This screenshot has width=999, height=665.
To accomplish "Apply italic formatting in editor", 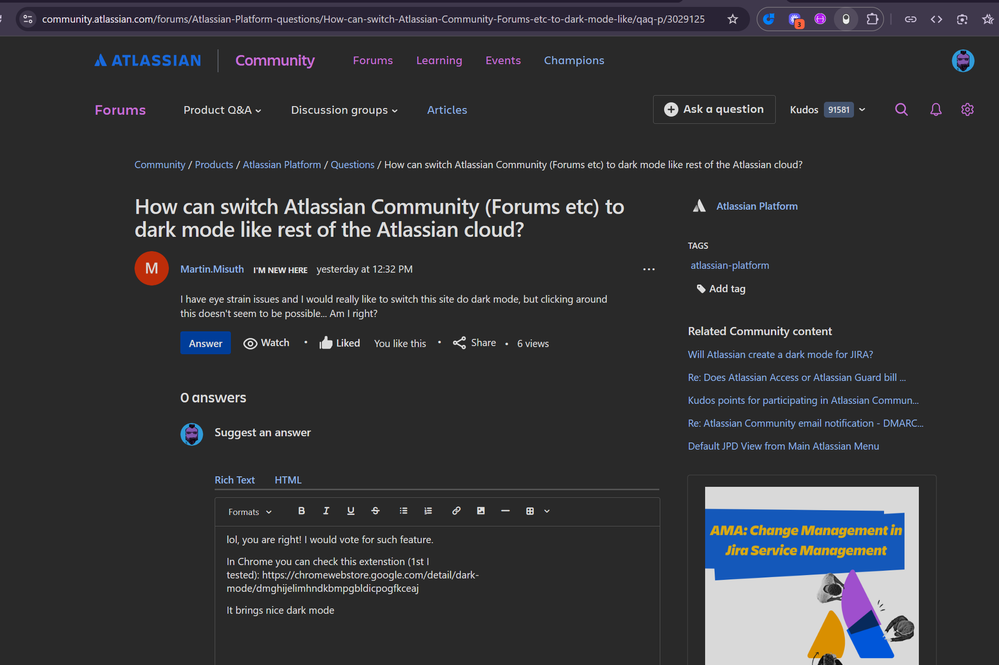I will pyautogui.click(x=326, y=511).
